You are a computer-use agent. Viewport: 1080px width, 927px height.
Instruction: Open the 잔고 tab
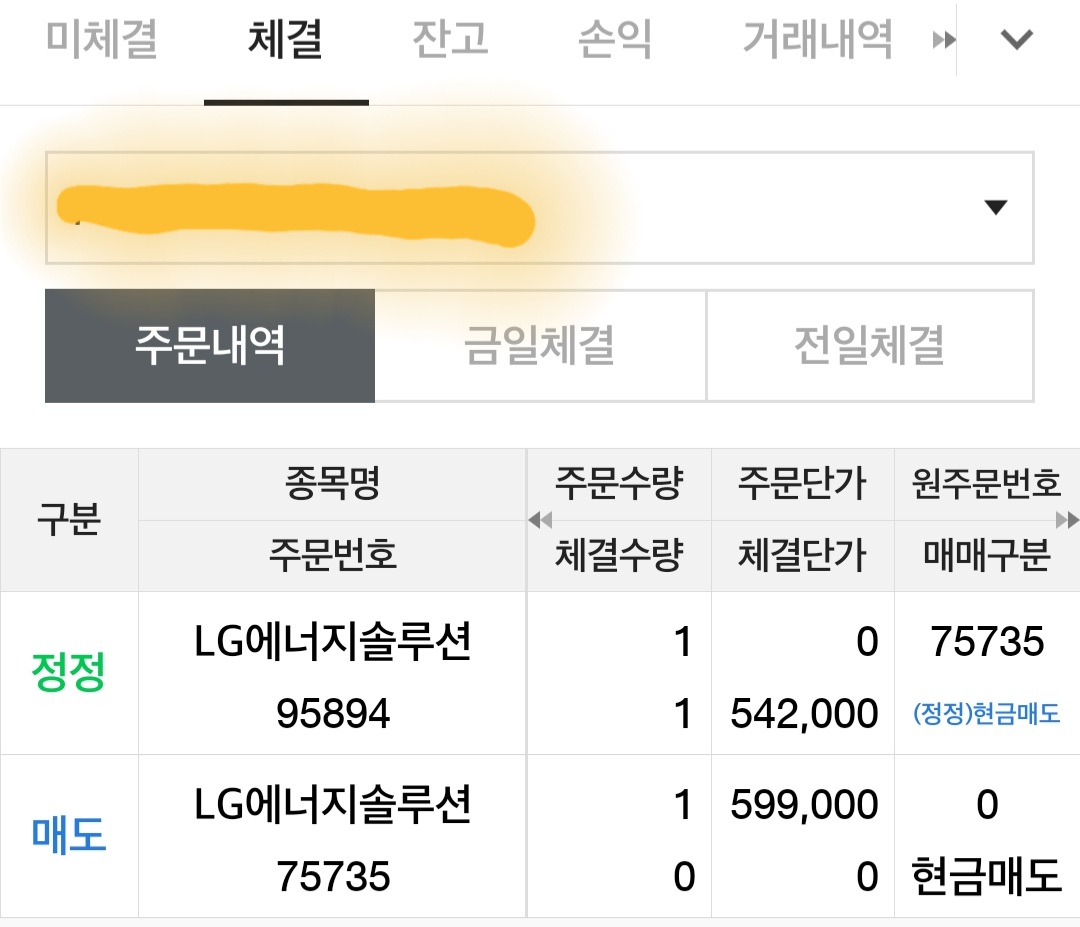coord(450,39)
